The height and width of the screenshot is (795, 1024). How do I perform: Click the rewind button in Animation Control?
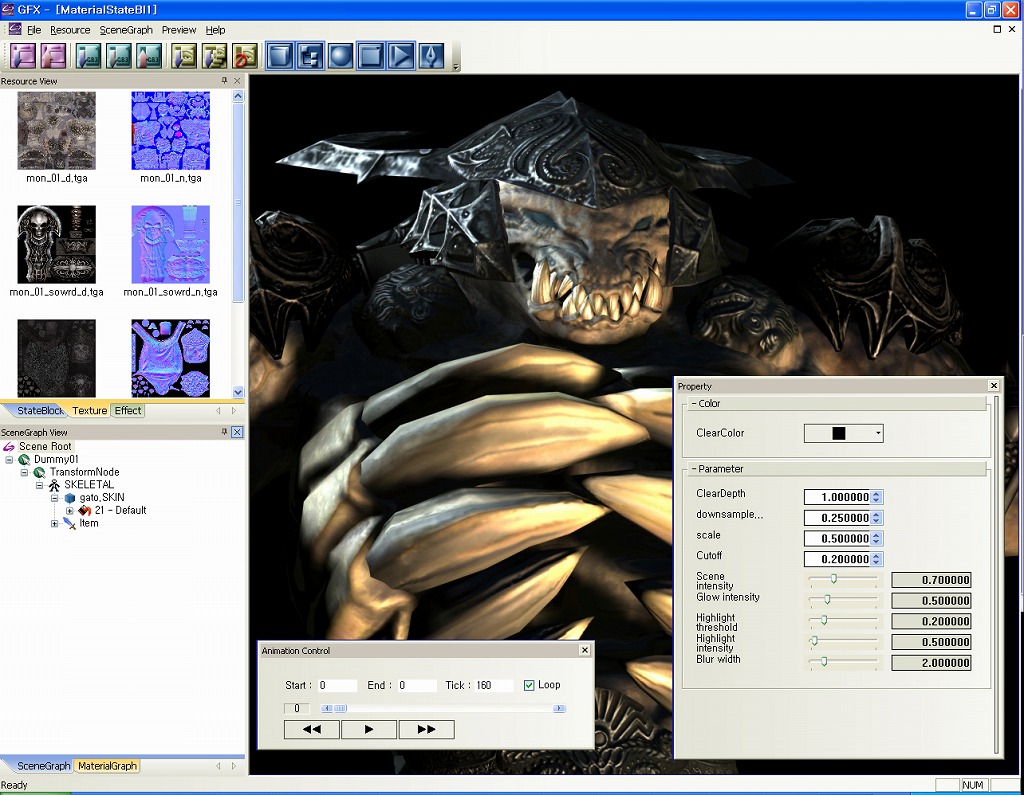tap(312, 729)
